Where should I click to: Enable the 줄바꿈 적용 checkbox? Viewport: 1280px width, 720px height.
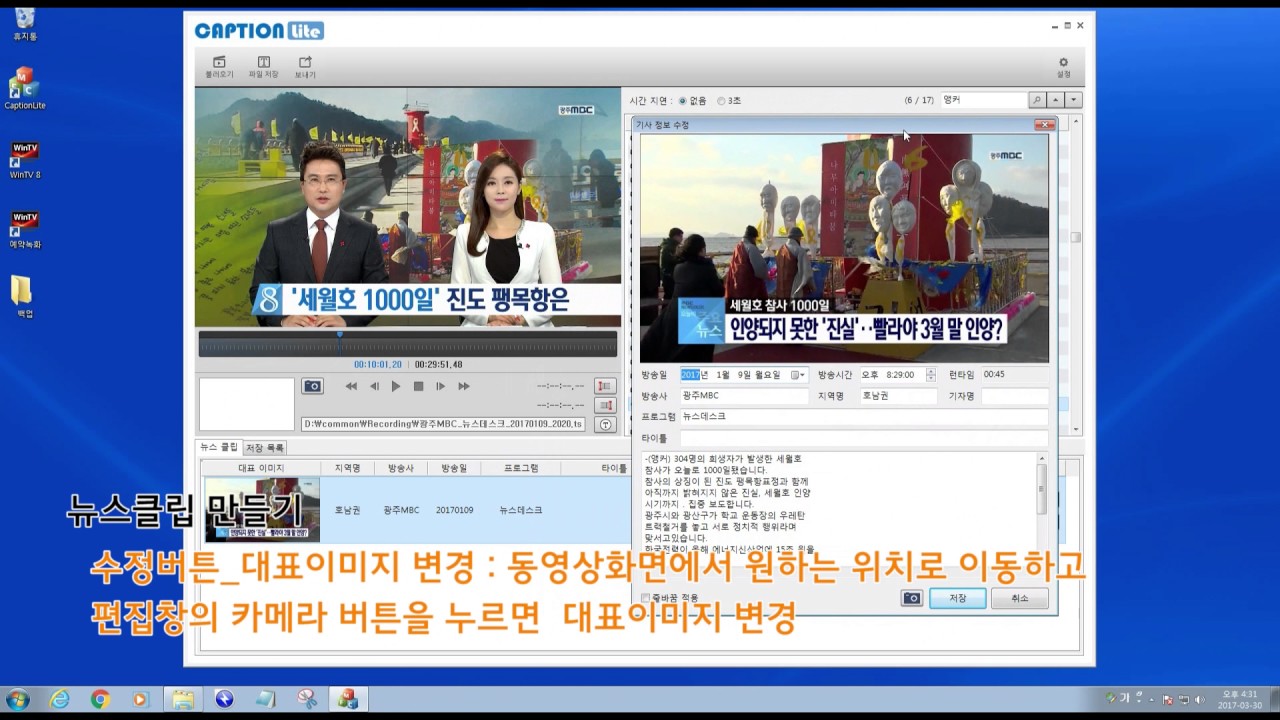click(x=646, y=598)
